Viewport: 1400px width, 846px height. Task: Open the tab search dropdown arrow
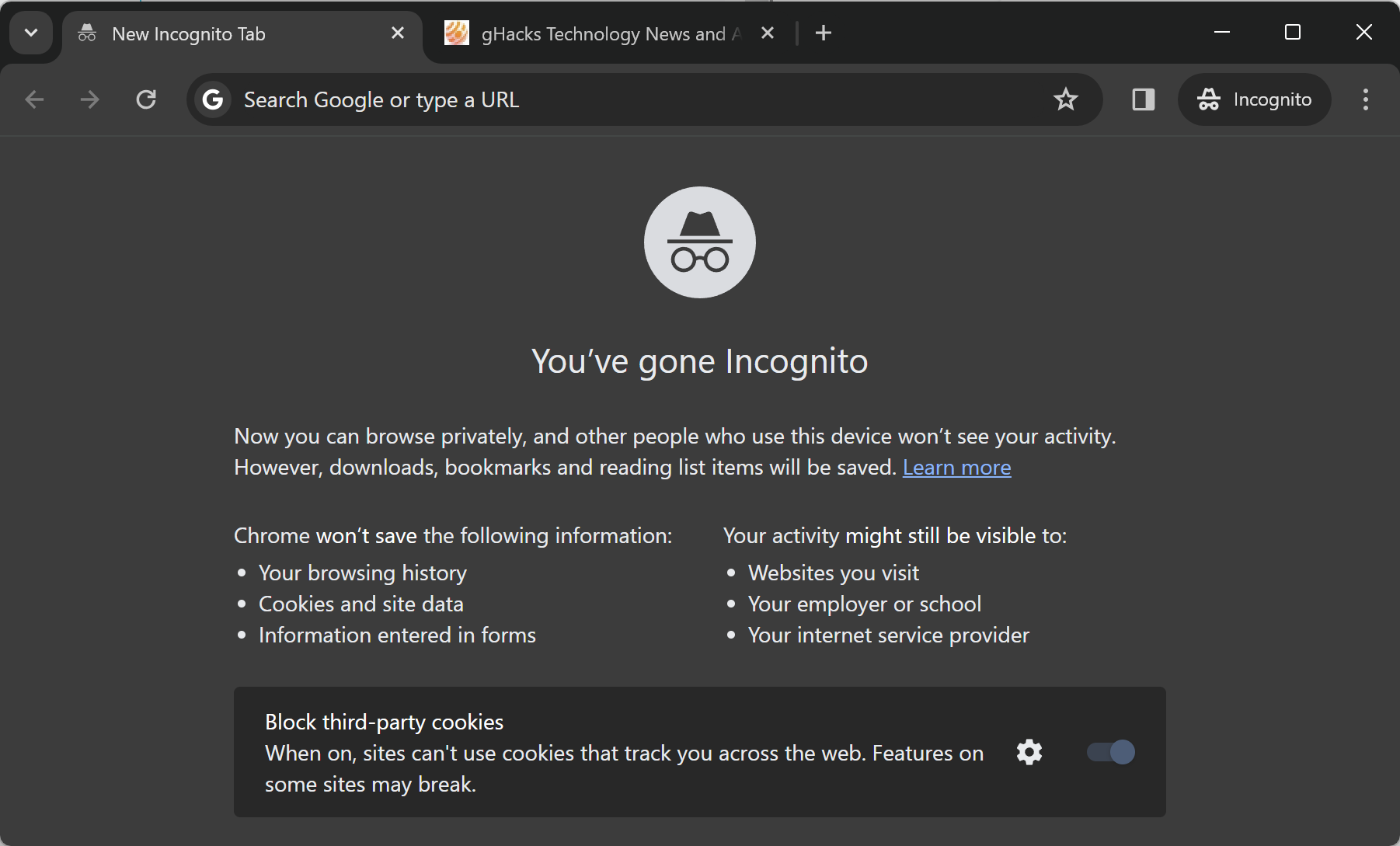pyautogui.click(x=31, y=33)
